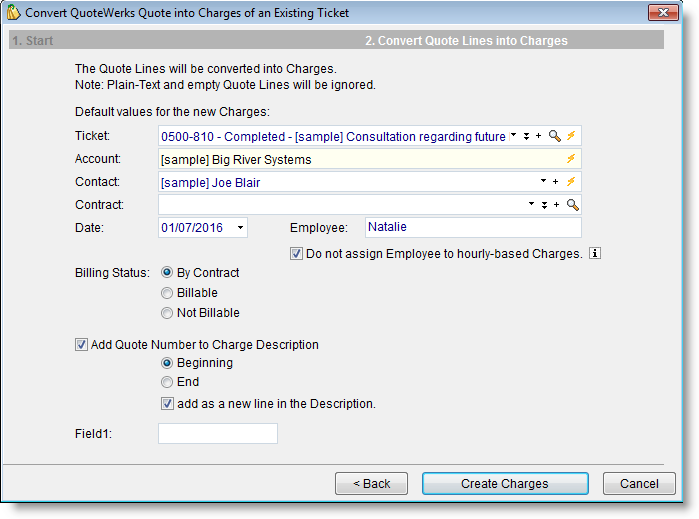Select the Not Billable radio button
699x519 pixels.
[x=167, y=313]
